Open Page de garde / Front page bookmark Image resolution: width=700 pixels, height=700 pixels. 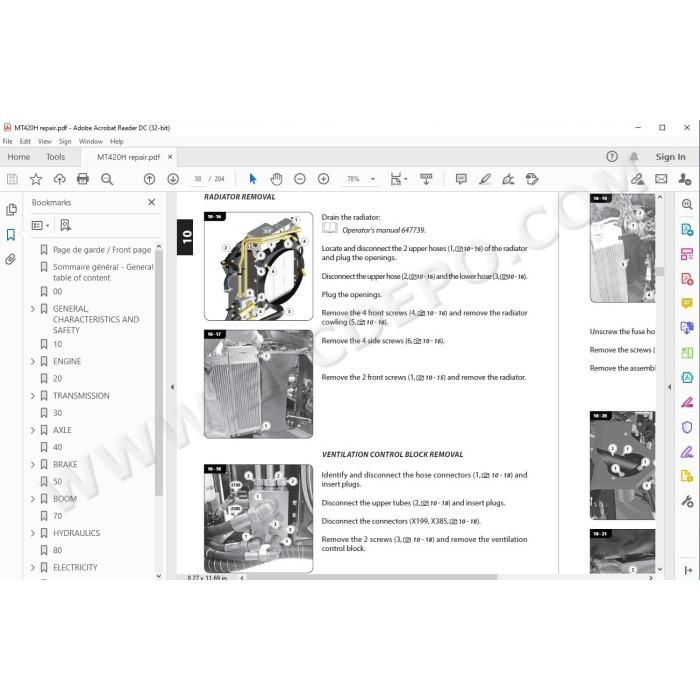tap(102, 250)
